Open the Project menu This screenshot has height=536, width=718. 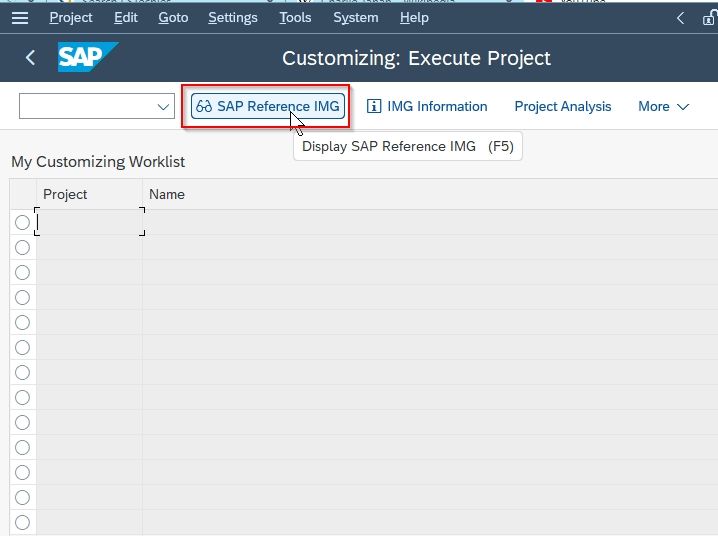[71, 18]
